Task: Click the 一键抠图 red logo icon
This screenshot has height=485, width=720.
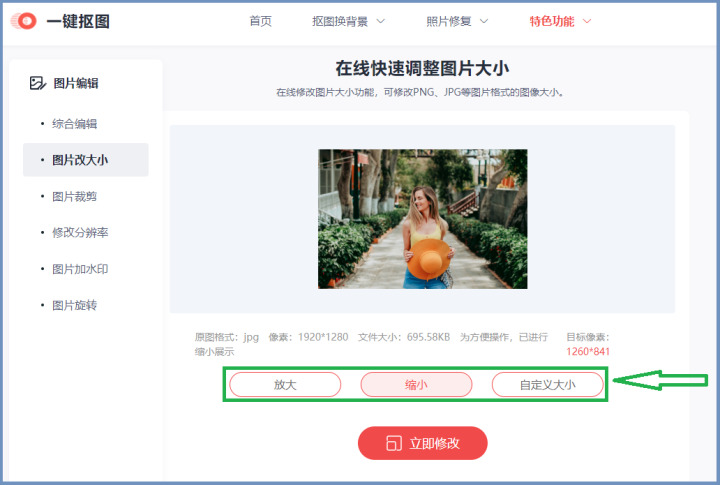Action: click(x=23, y=21)
